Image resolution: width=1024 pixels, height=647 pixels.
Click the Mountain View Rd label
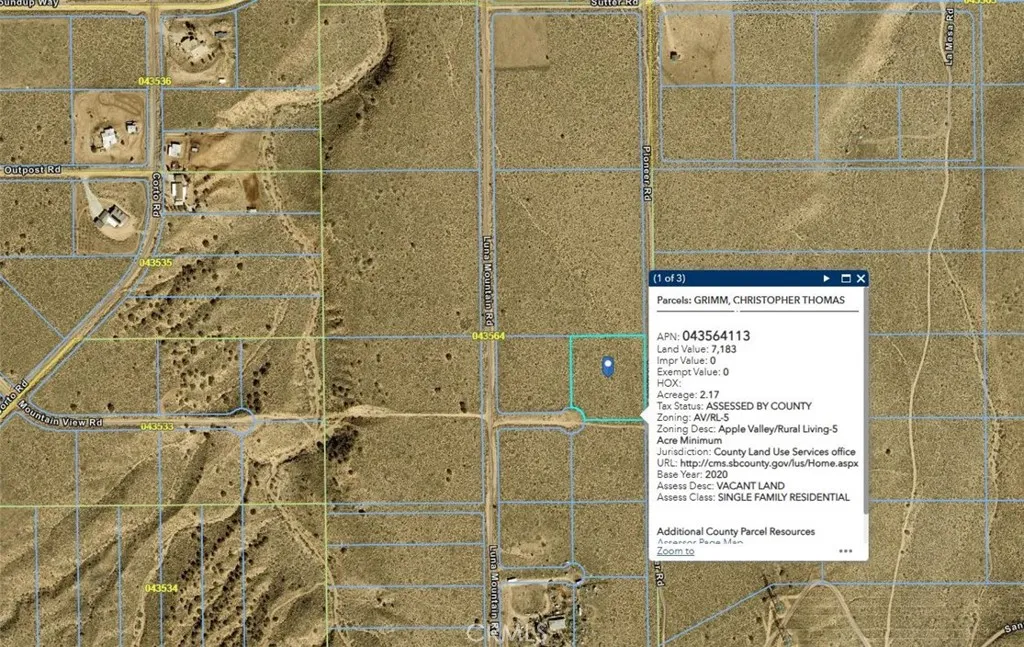[60, 415]
